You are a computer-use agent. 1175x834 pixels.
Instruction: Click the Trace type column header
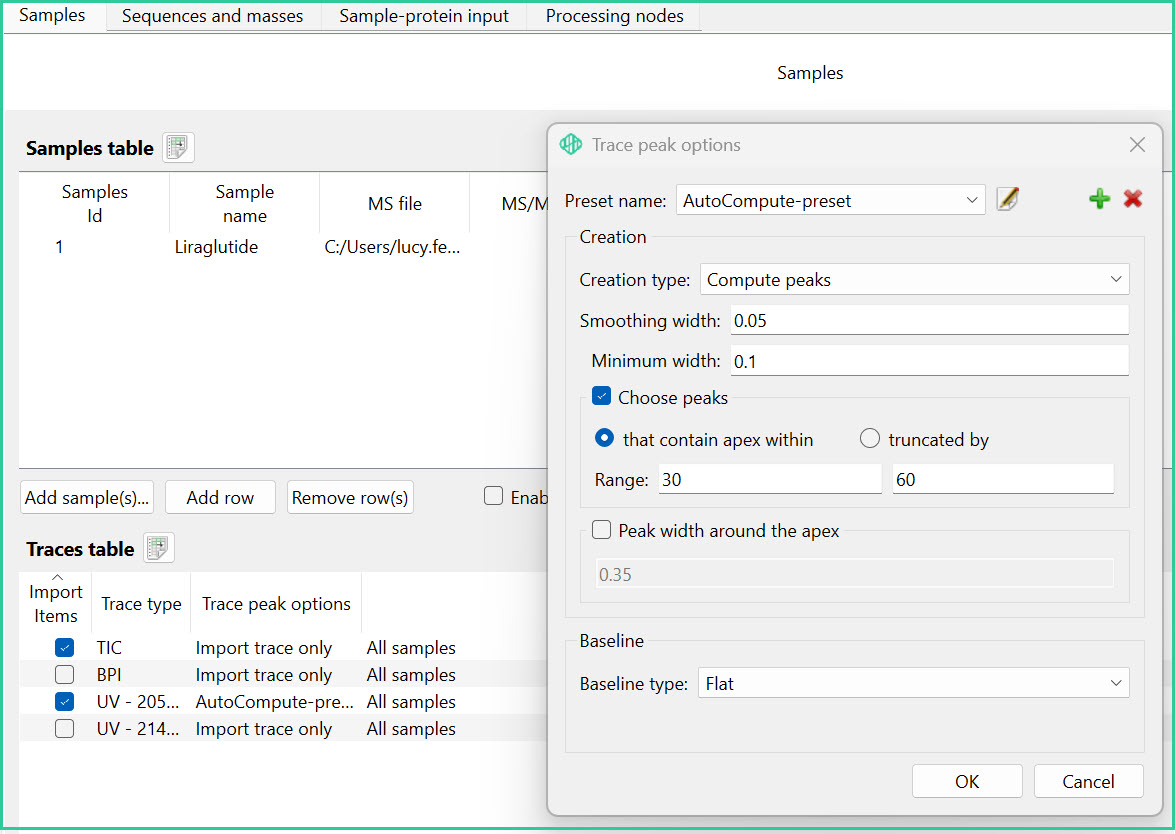tap(142, 603)
